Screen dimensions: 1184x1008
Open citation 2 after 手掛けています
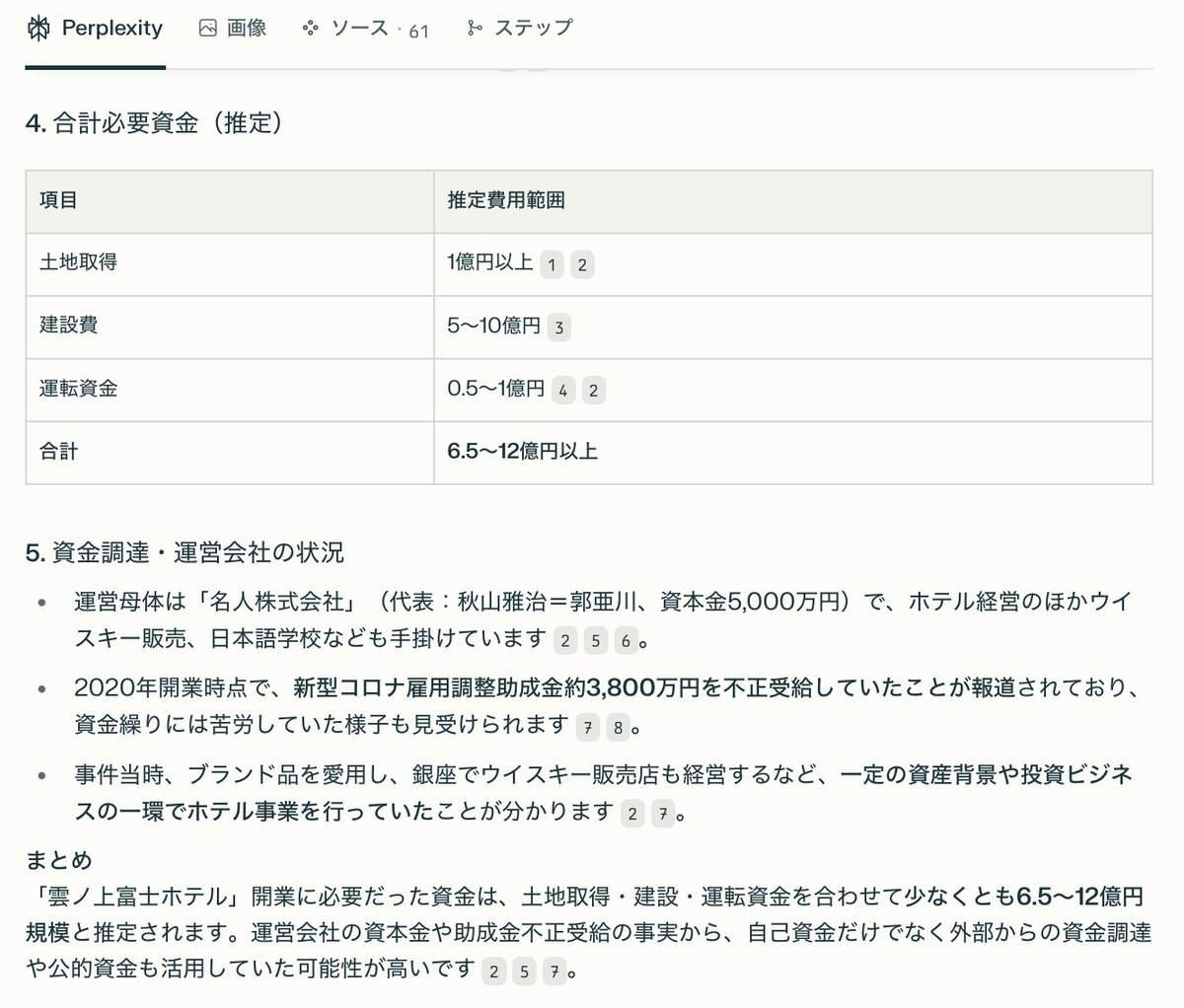[x=564, y=641]
